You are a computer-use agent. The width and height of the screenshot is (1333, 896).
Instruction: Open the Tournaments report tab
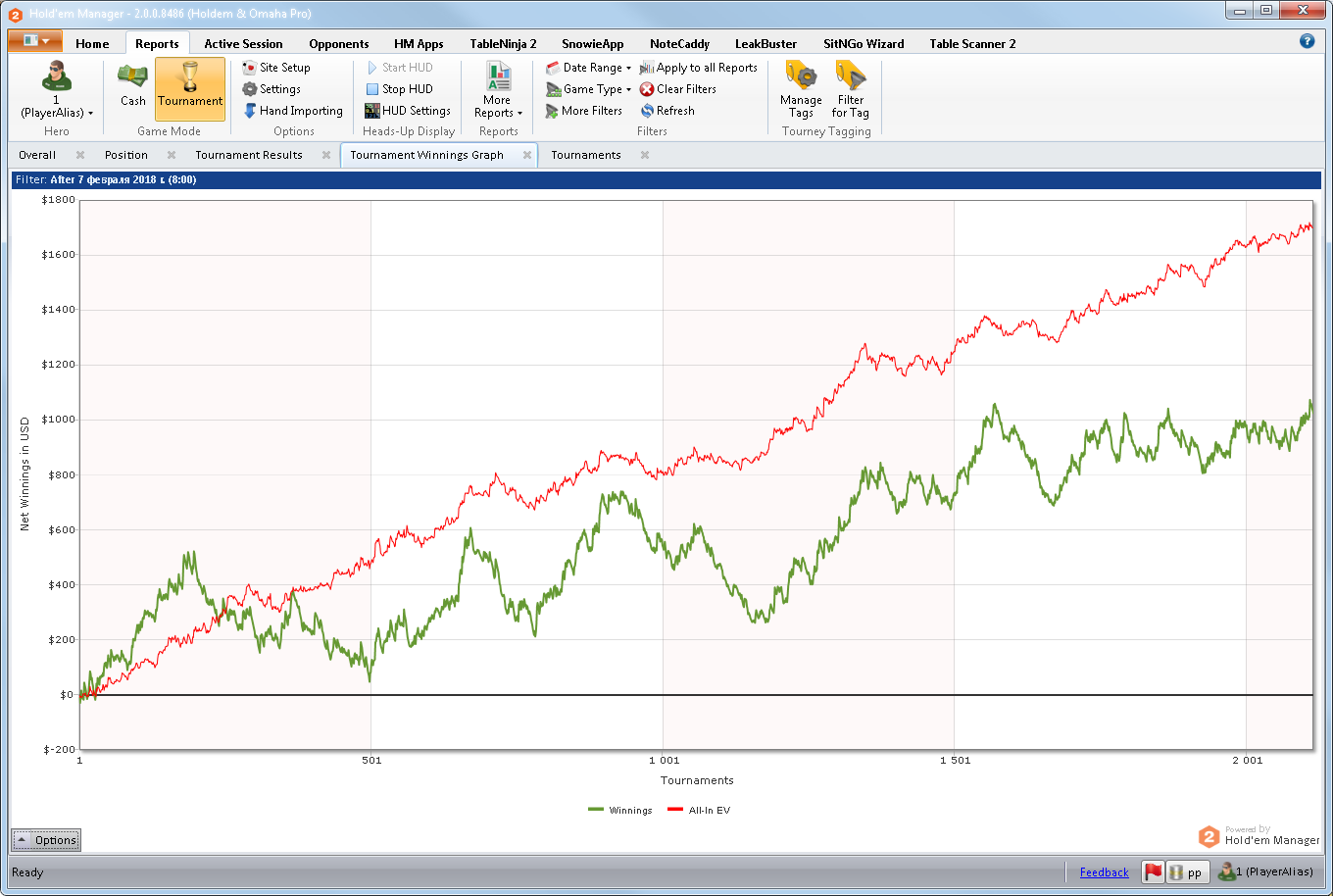586,155
